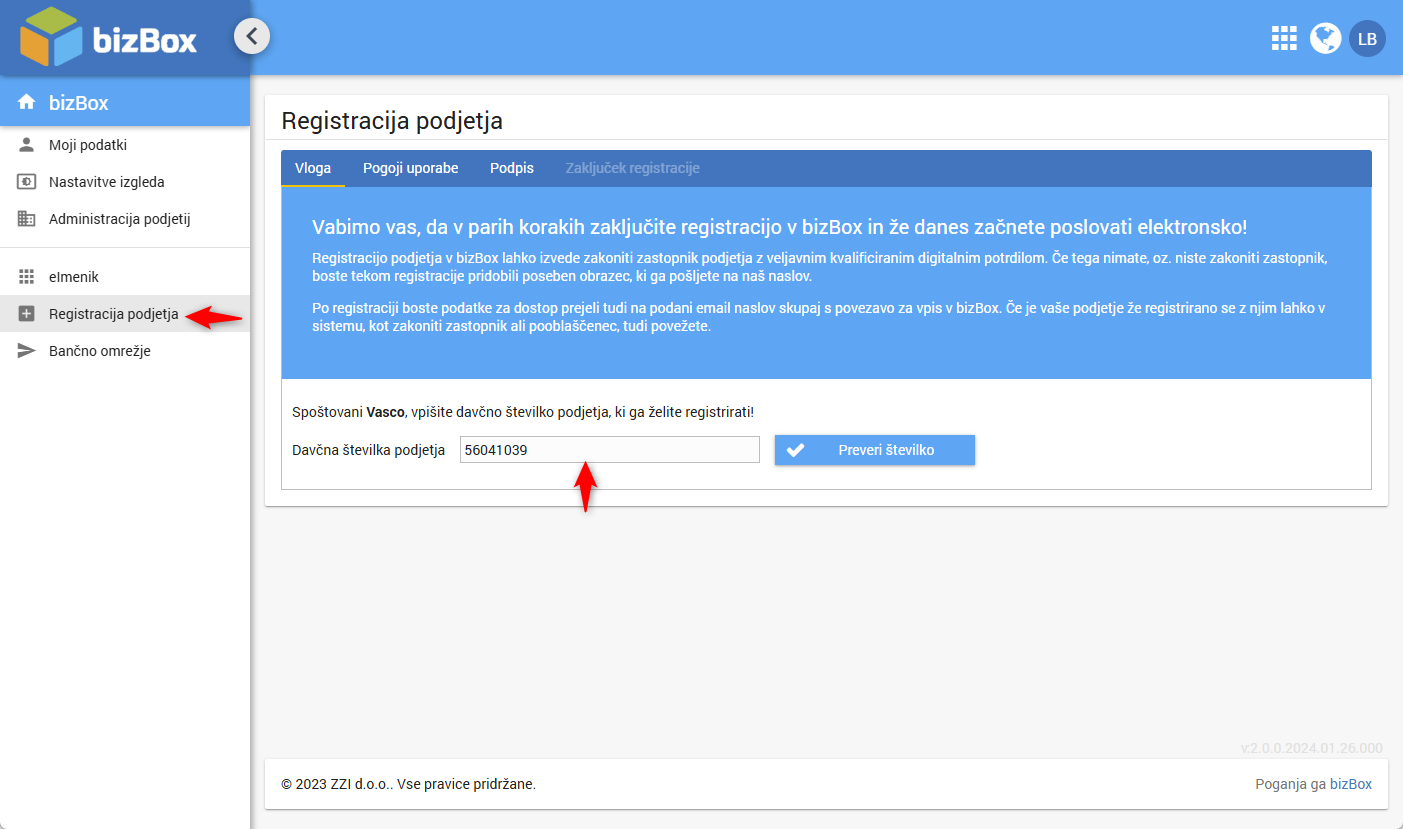Open the apps grid icon
The width and height of the screenshot is (1403, 829).
tap(1284, 38)
